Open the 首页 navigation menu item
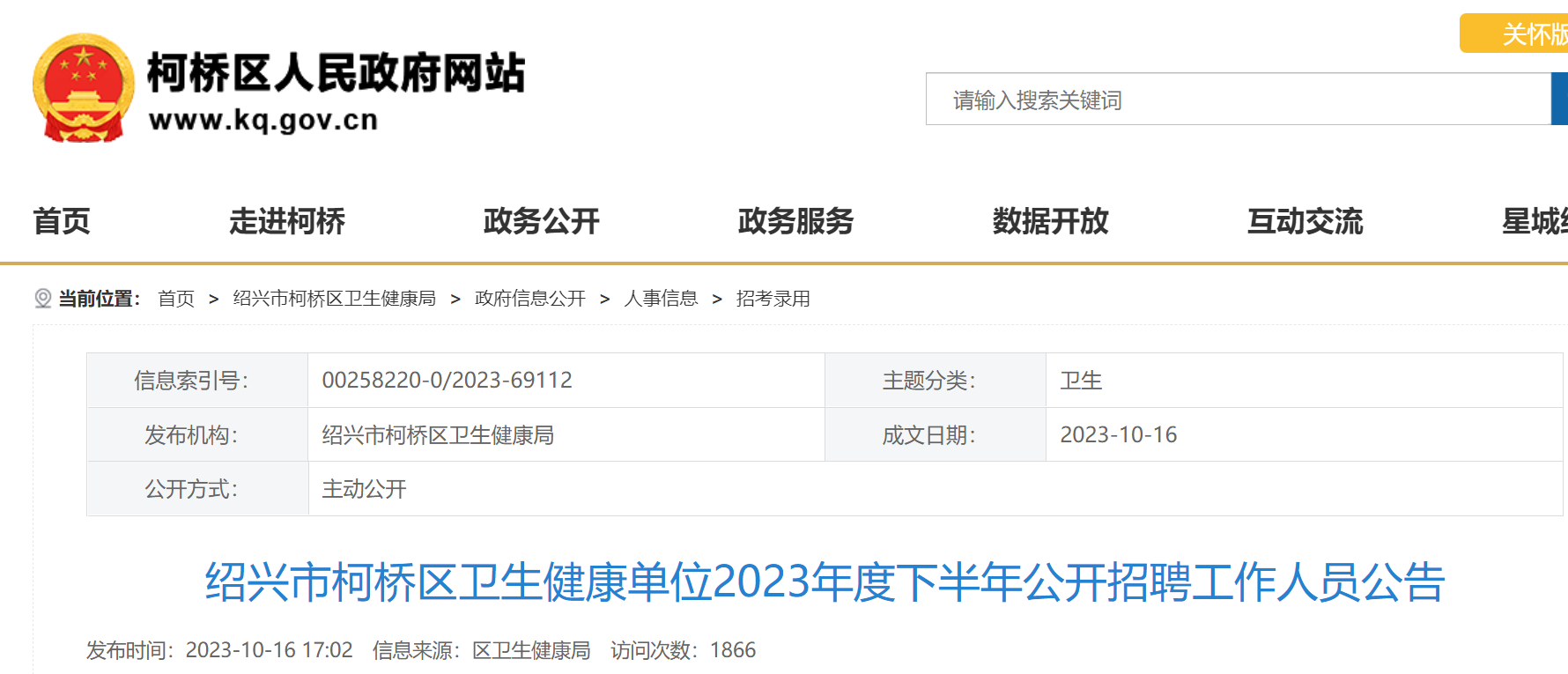1568x674 pixels. [x=62, y=221]
